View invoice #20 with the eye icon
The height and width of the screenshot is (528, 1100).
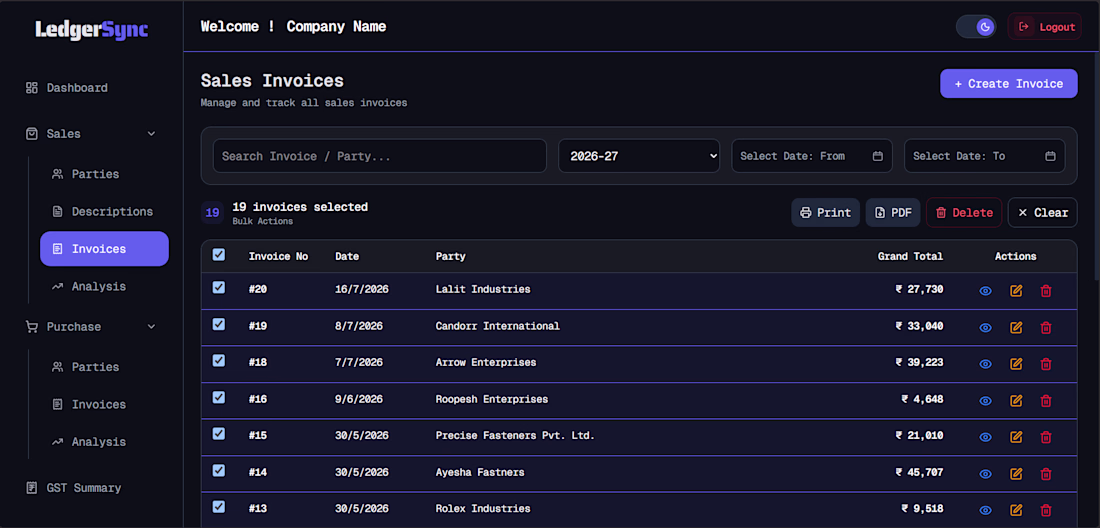click(x=985, y=290)
